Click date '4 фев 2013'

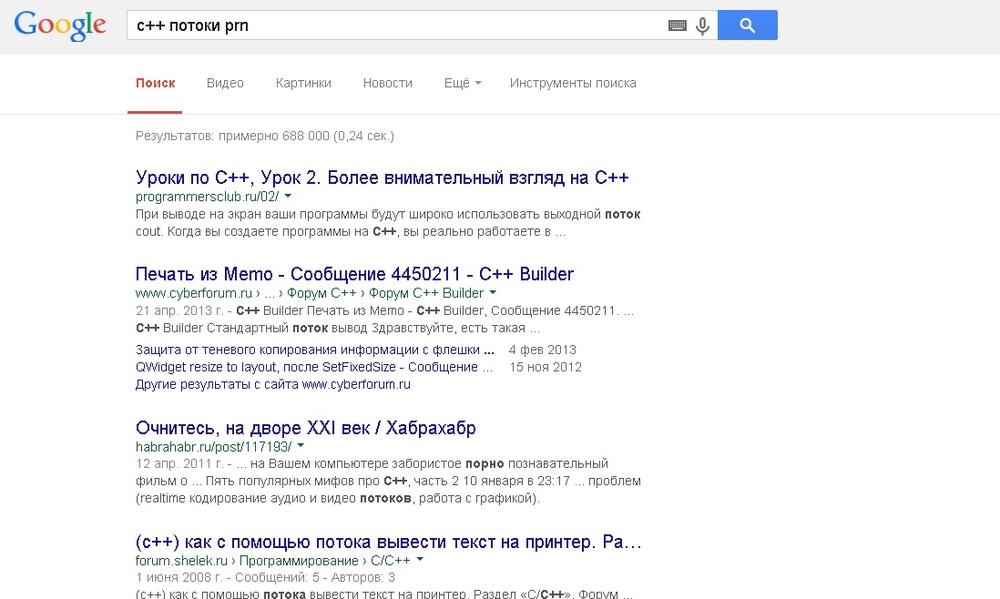(x=542, y=350)
